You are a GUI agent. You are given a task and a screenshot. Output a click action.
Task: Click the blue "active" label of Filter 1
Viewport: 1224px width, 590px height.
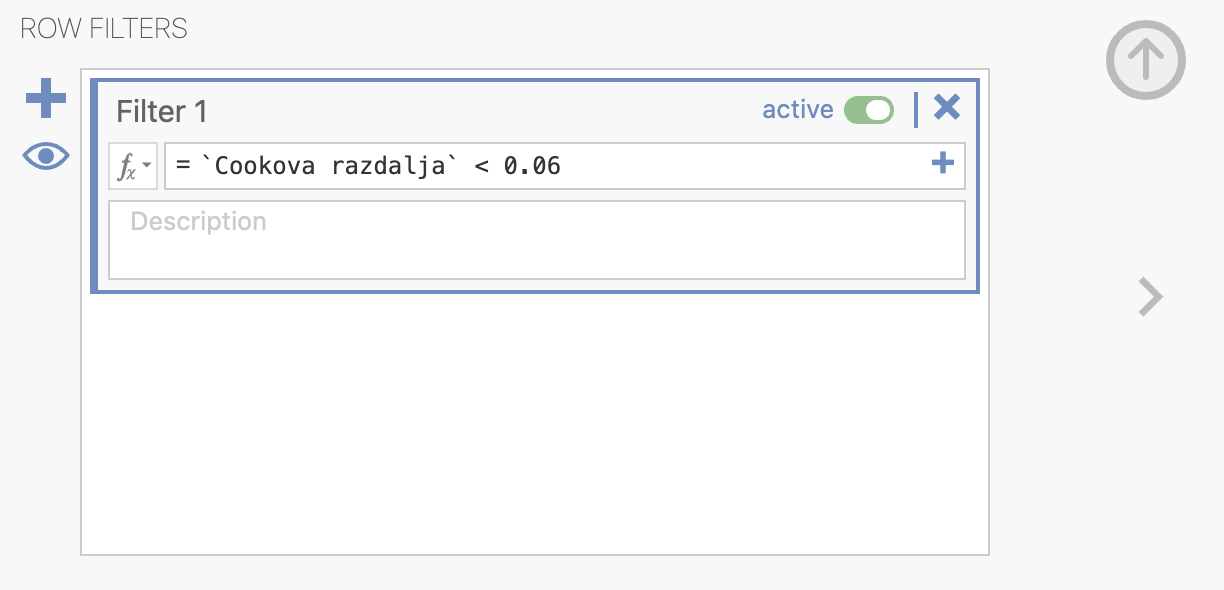797,110
